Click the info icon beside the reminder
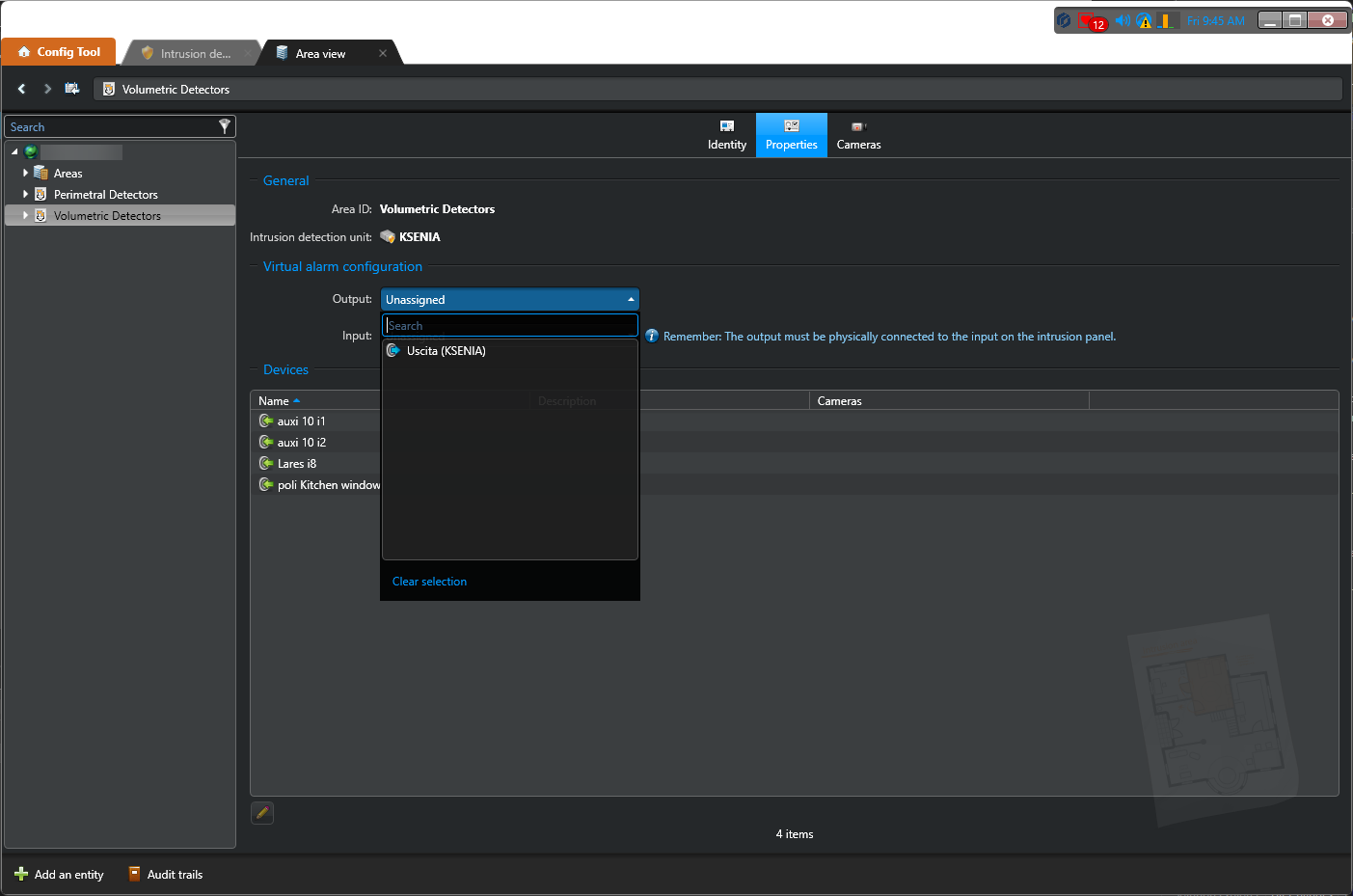 [x=652, y=336]
